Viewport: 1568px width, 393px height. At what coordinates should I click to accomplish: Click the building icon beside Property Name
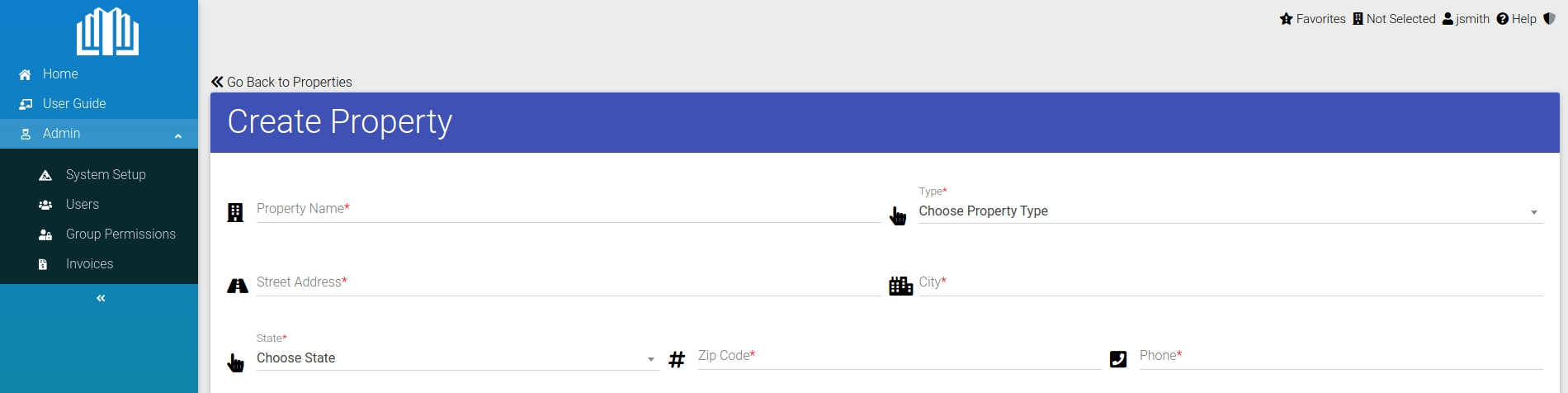(x=235, y=213)
